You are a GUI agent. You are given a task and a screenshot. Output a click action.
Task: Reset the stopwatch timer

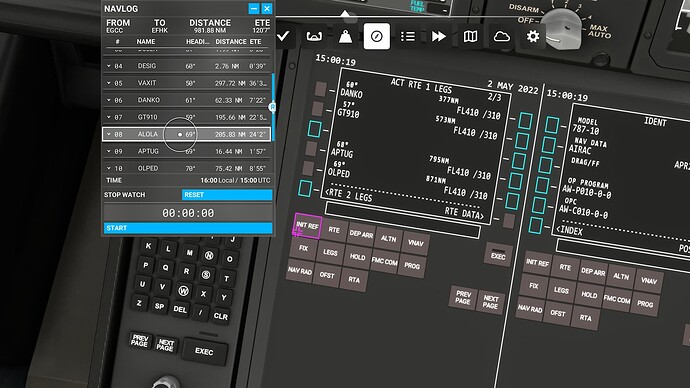coord(227,194)
